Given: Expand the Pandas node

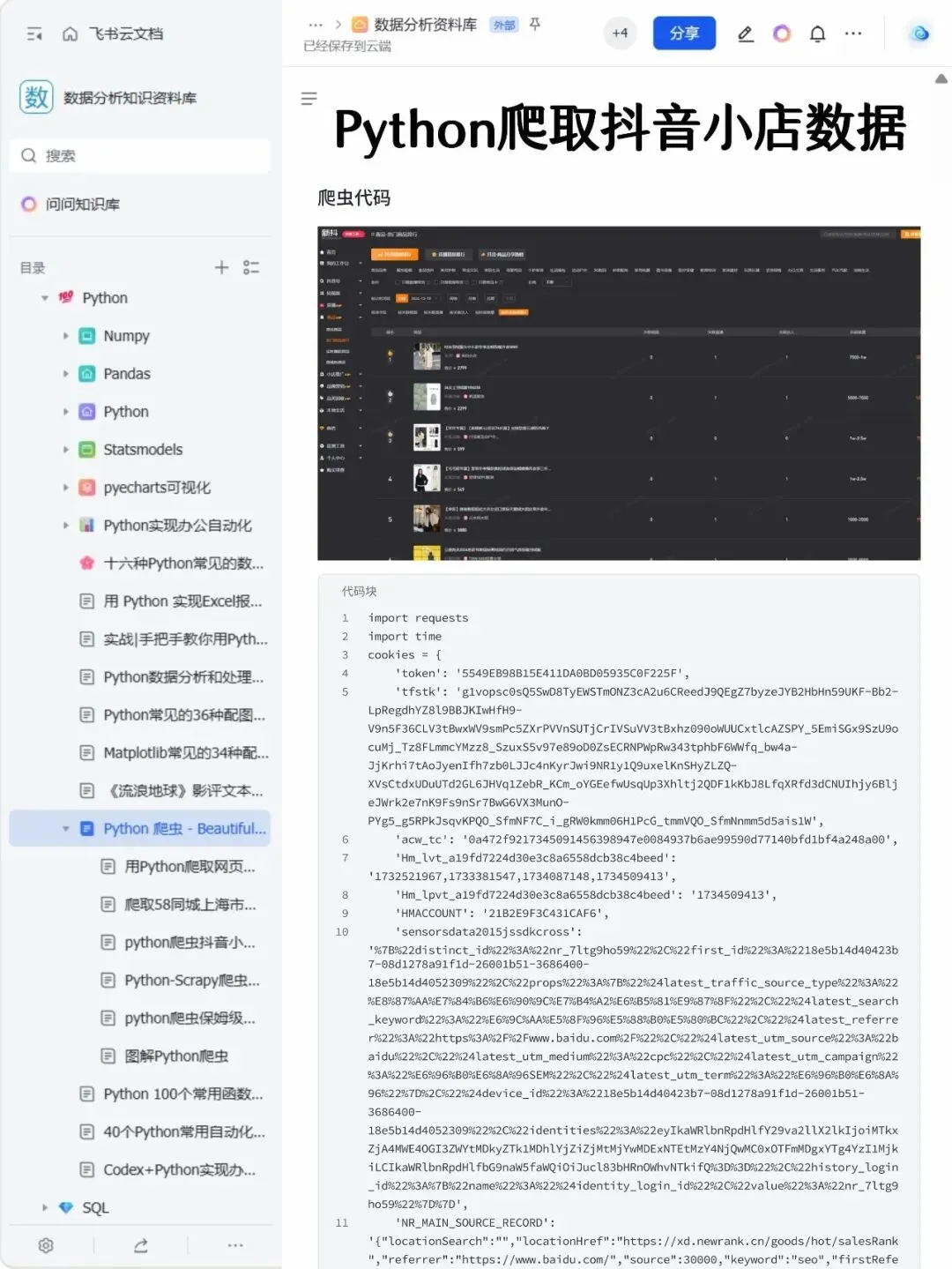Looking at the screenshot, I should coord(65,374).
